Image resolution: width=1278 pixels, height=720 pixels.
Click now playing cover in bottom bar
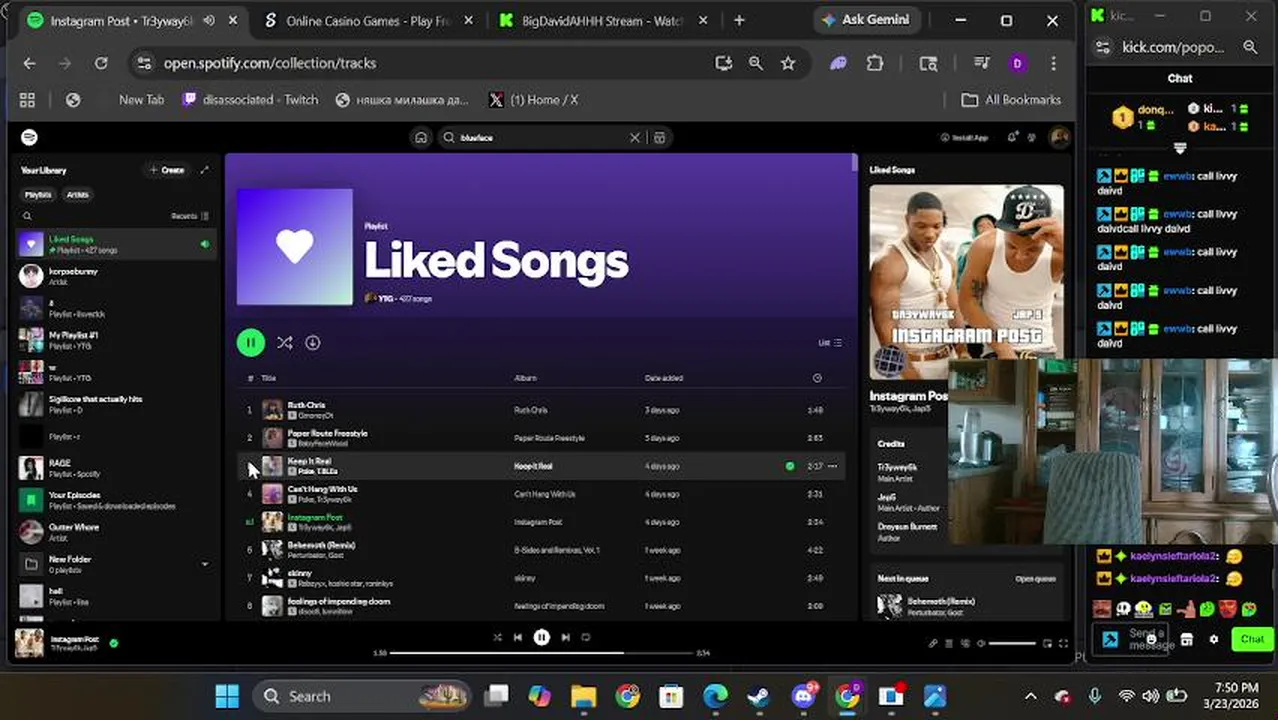[x=29, y=643]
